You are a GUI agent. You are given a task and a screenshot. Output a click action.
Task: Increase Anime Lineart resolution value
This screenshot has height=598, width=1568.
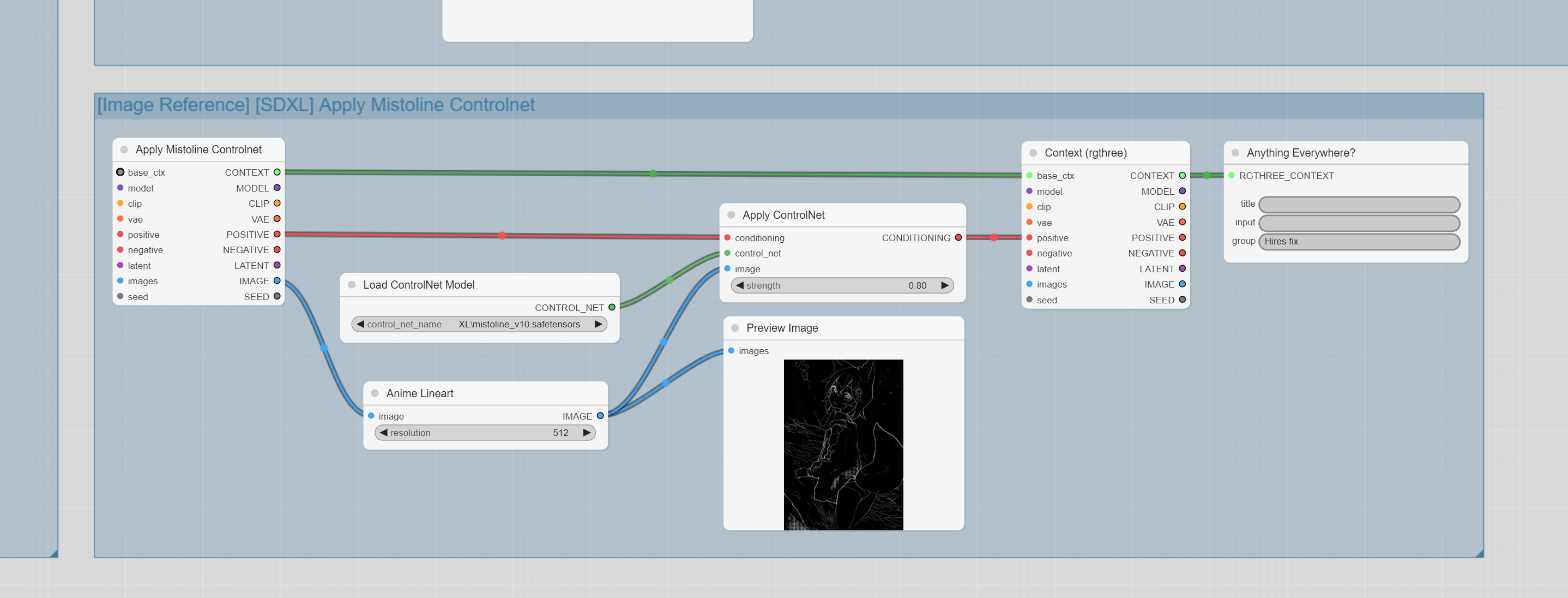point(587,433)
